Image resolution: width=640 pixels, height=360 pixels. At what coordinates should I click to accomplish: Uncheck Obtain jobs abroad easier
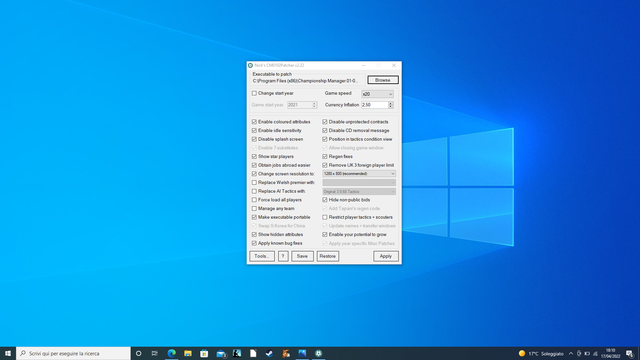click(254, 165)
